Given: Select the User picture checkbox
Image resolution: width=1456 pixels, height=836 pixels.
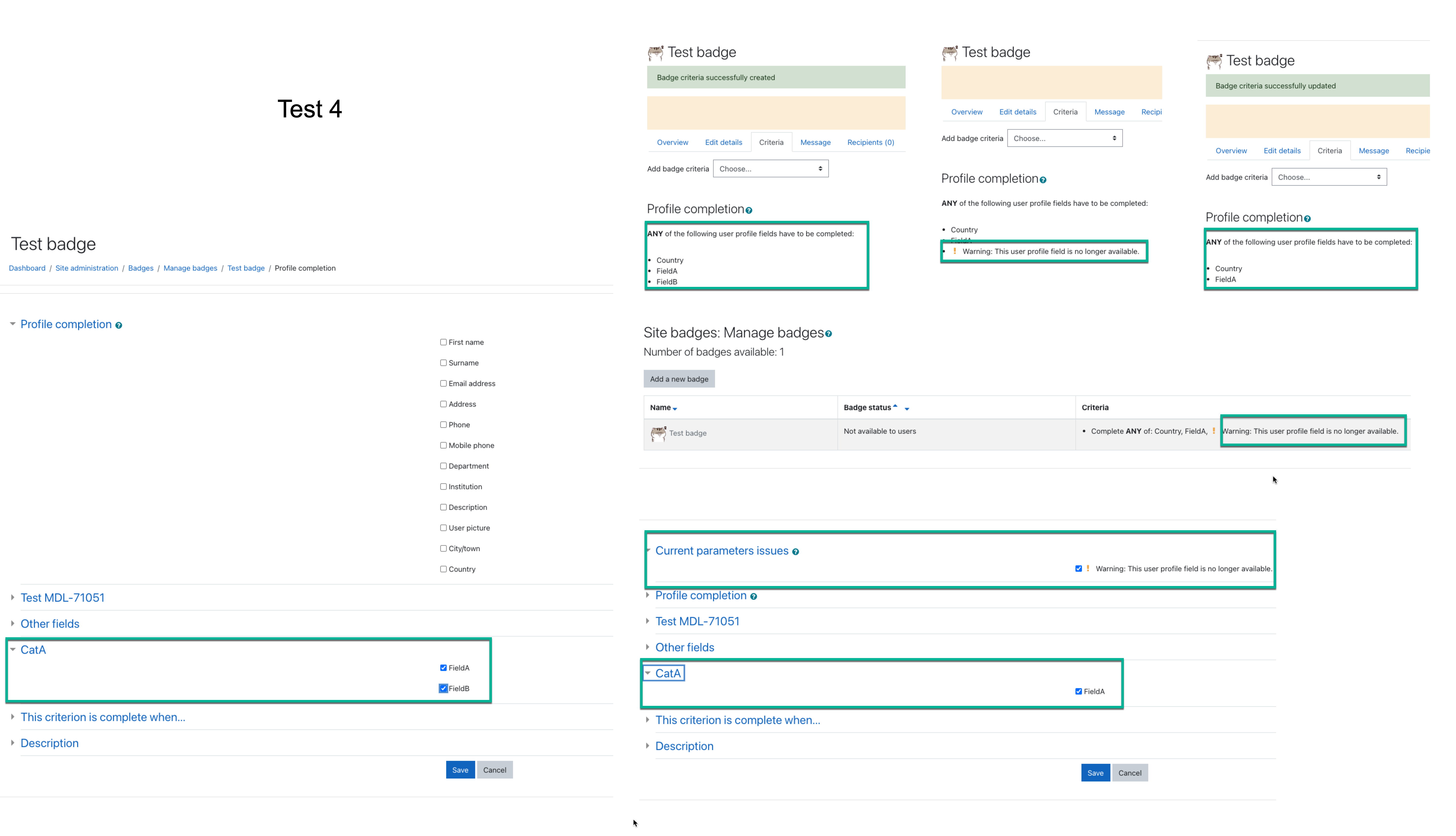Looking at the screenshot, I should click(x=443, y=528).
